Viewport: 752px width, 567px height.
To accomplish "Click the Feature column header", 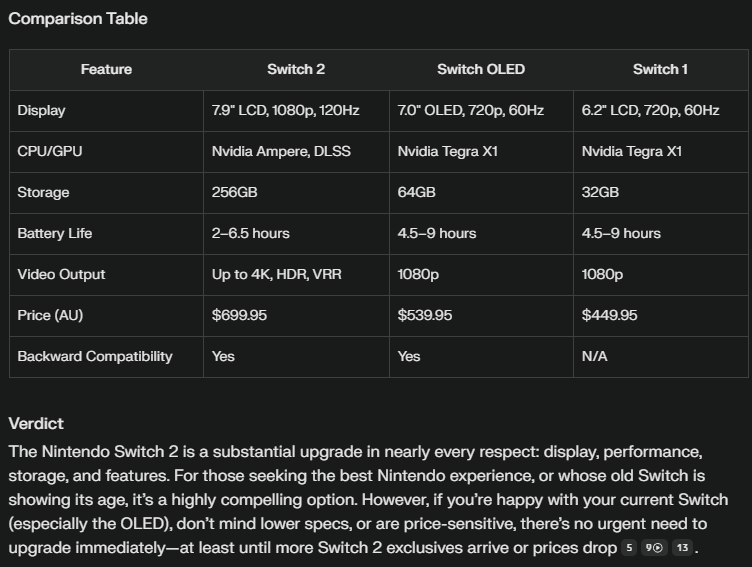I will [x=106, y=70].
